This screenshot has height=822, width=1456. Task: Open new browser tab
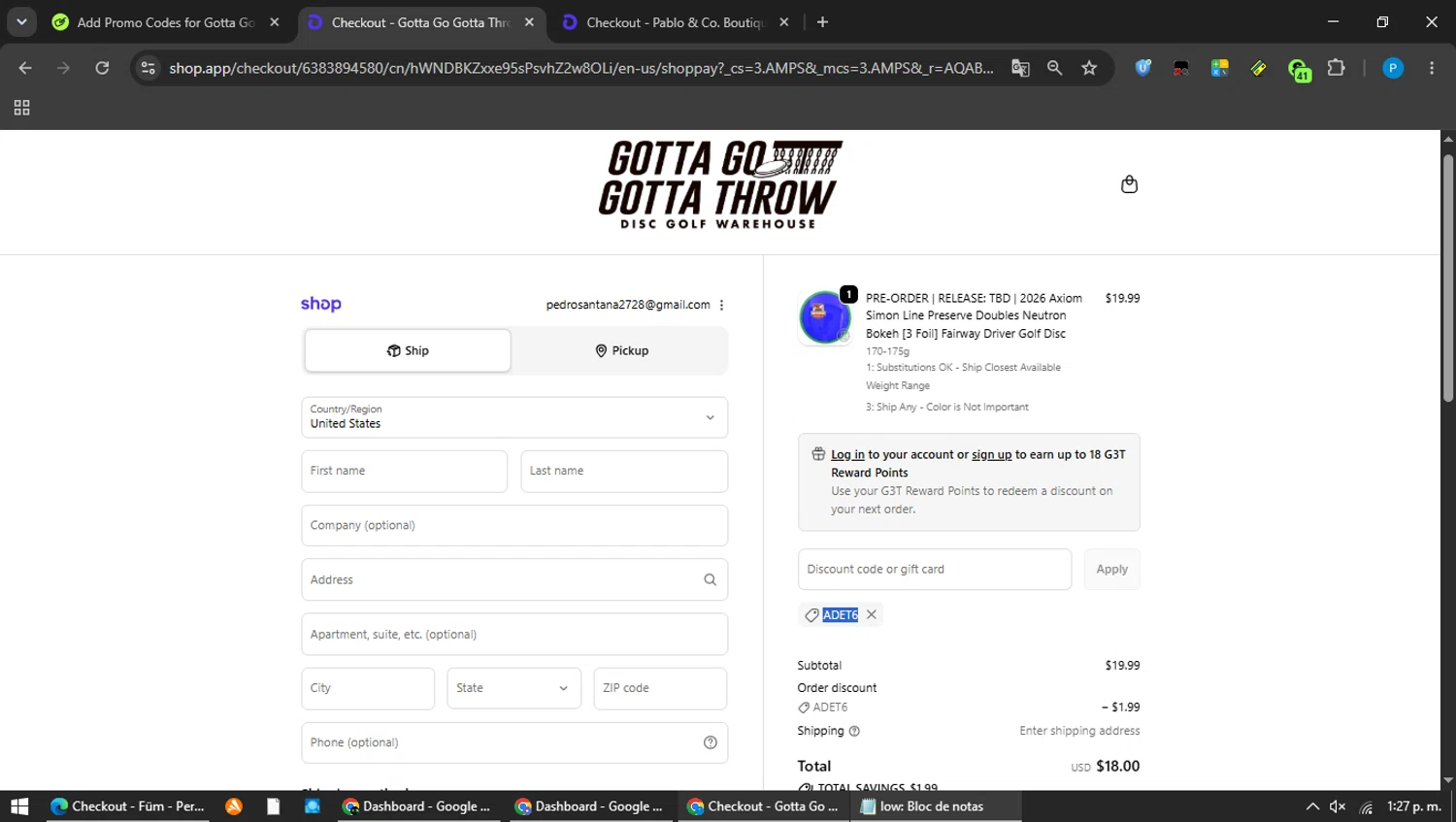[x=822, y=21]
